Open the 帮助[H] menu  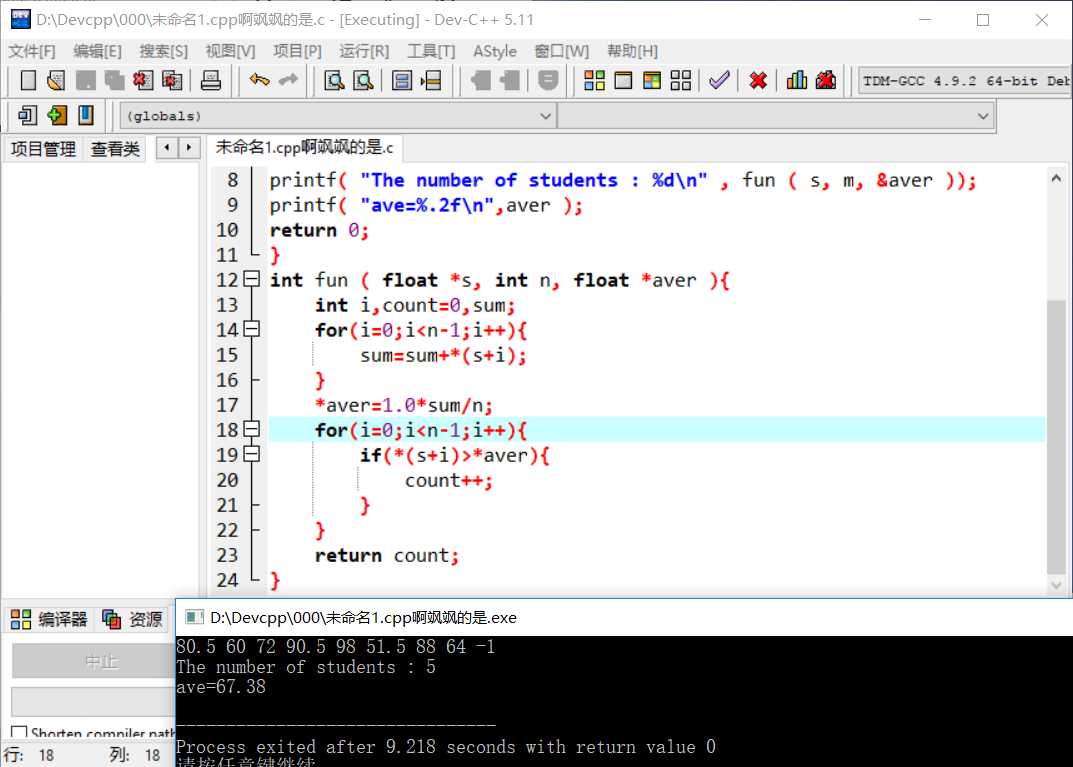click(632, 51)
